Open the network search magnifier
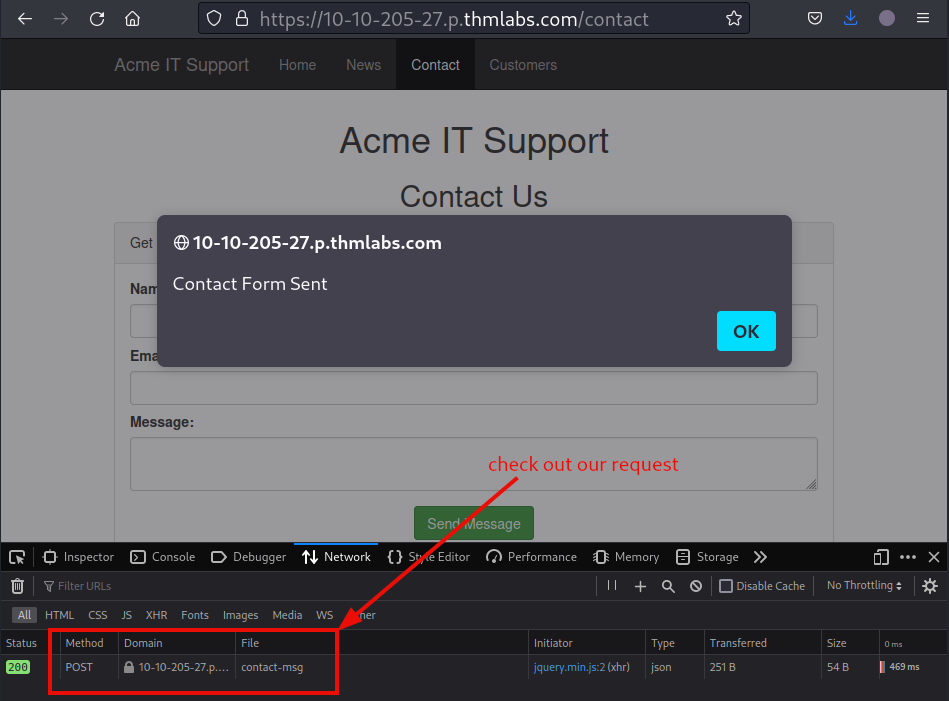This screenshot has height=701, width=949. 668,586
